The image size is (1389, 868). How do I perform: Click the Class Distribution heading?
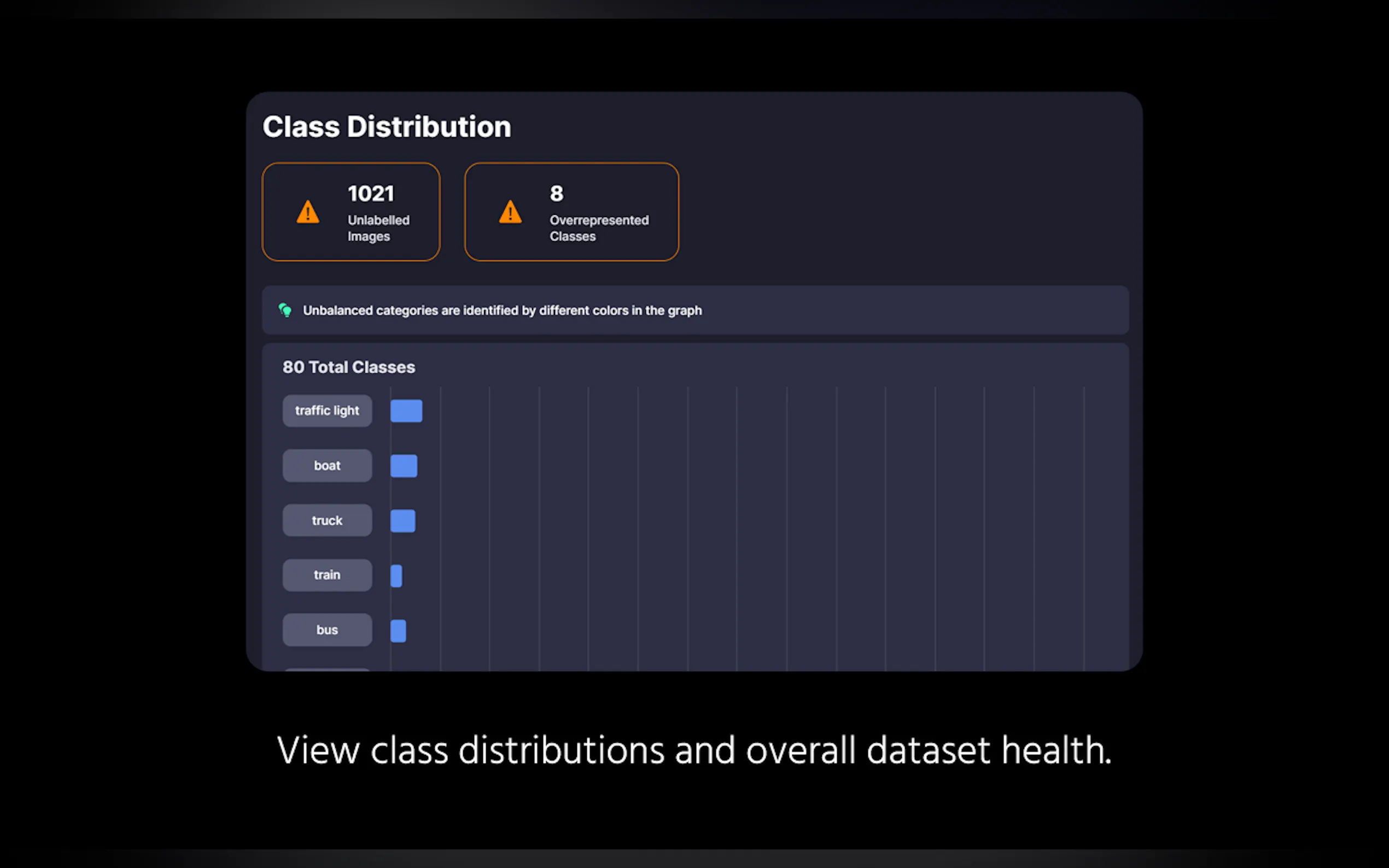pos(387,127)
